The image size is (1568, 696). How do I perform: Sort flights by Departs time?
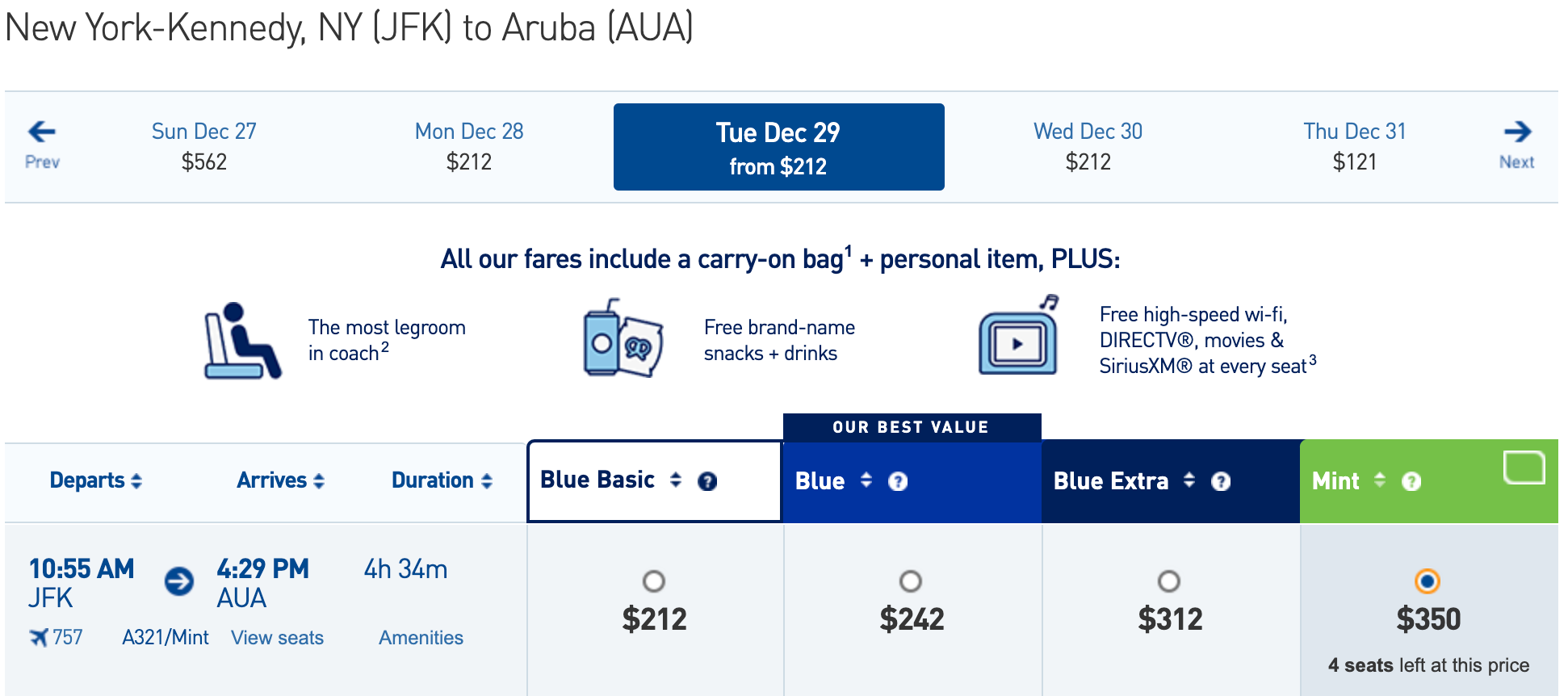pyautogui.click(x=95, y=480)
